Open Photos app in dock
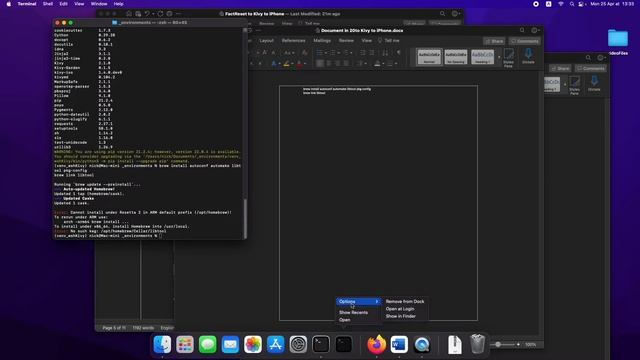The width and height of the screenshot is (640, 360). [x=253, y=344]
